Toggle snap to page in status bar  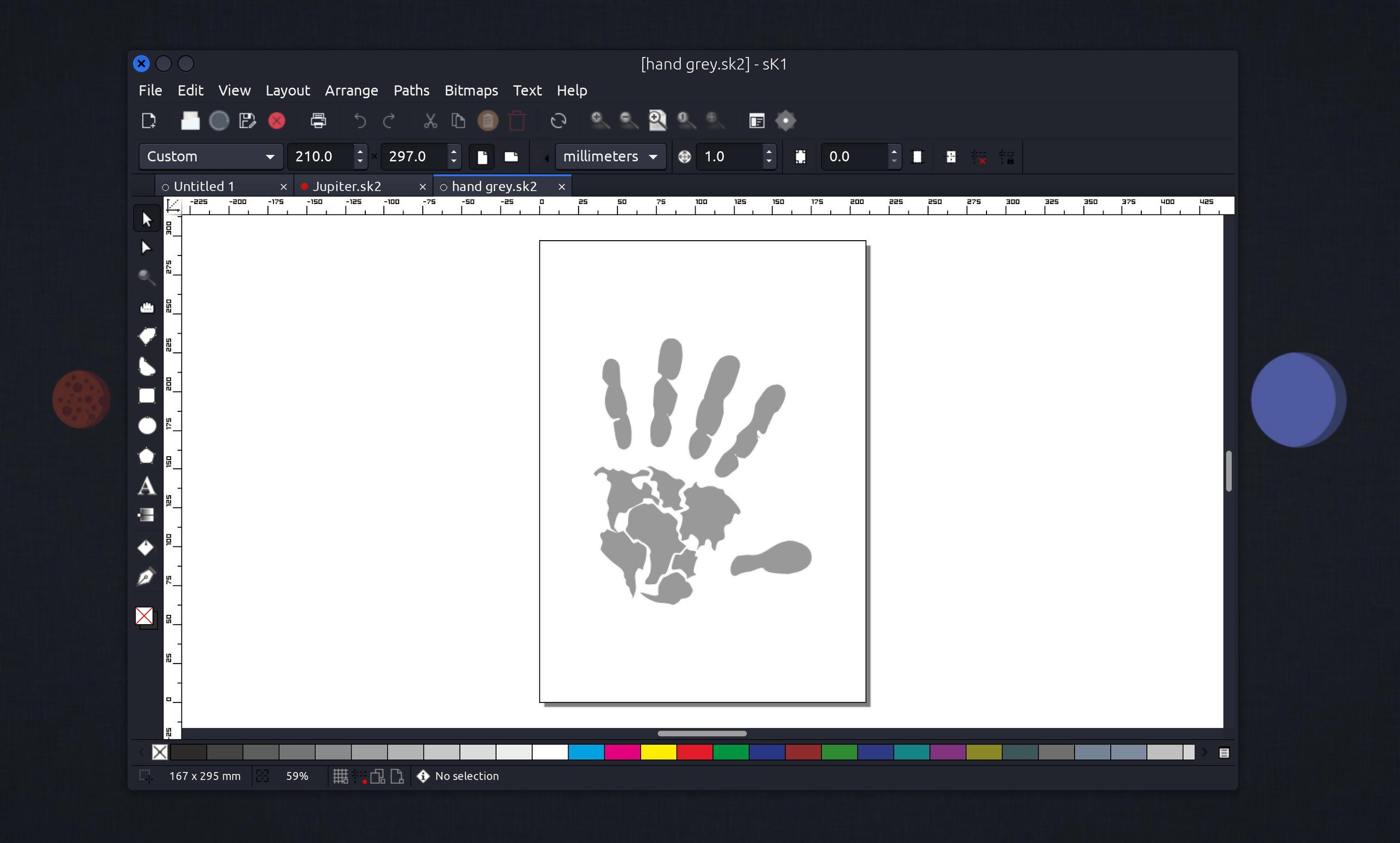397,776
